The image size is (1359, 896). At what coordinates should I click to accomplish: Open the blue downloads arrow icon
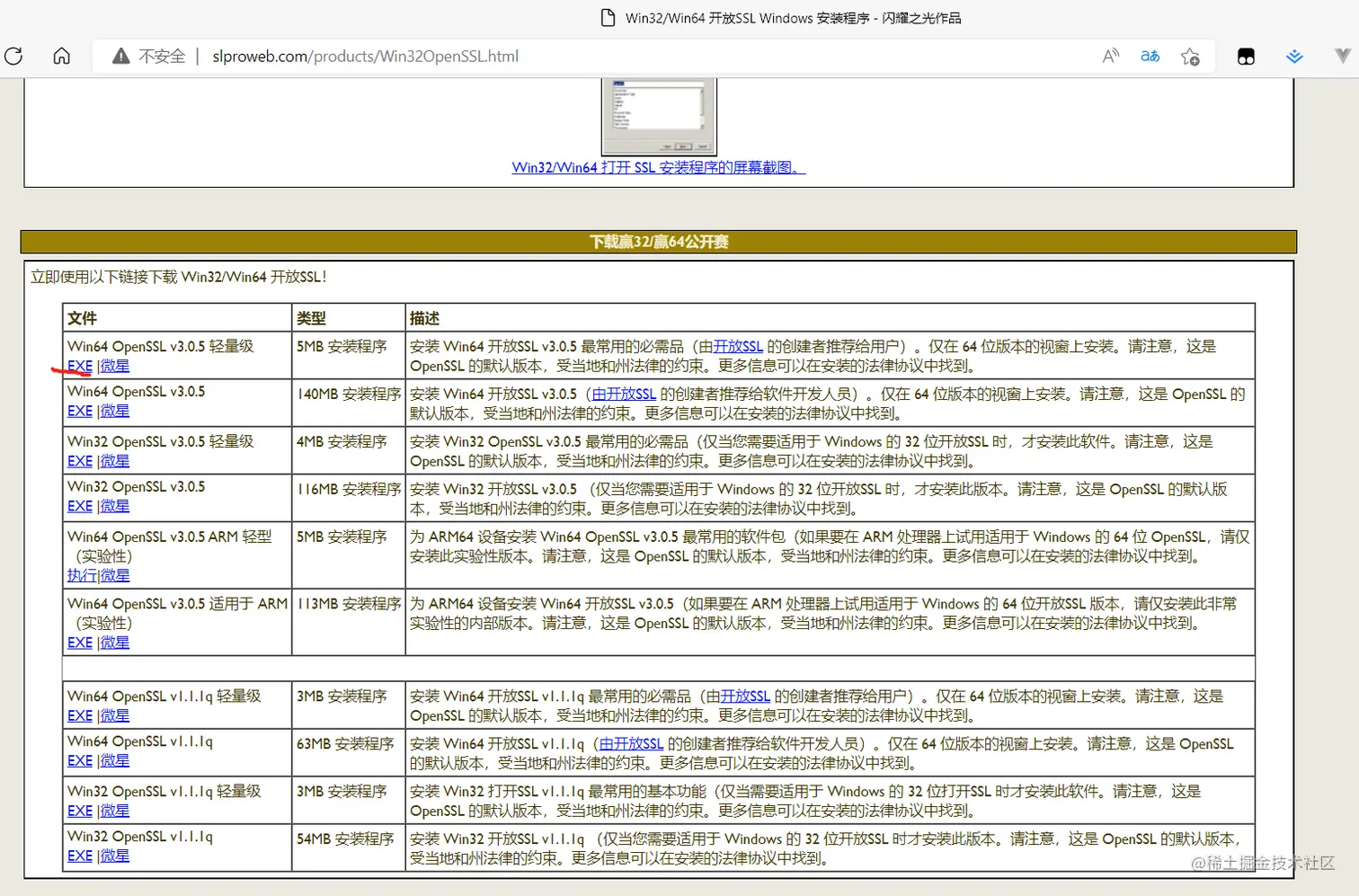(1294, 57)
